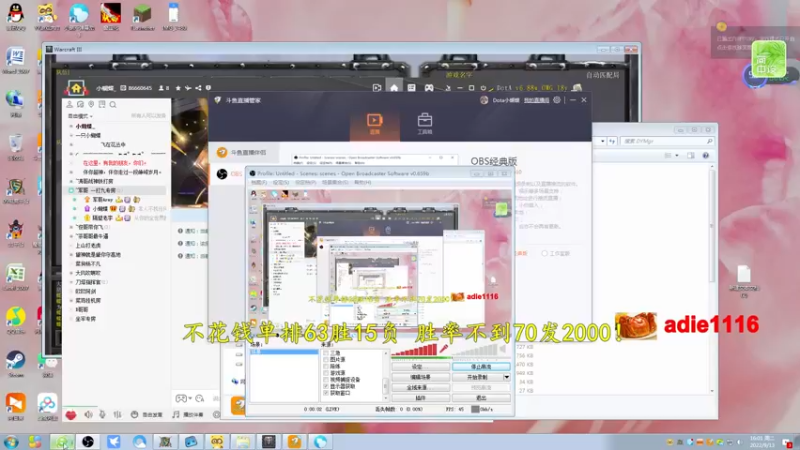Expand the 一只小蝴蝶 channel node
The height and width of the screenshot is (450, 800).
pyautogui.click(x=71, y=135)
